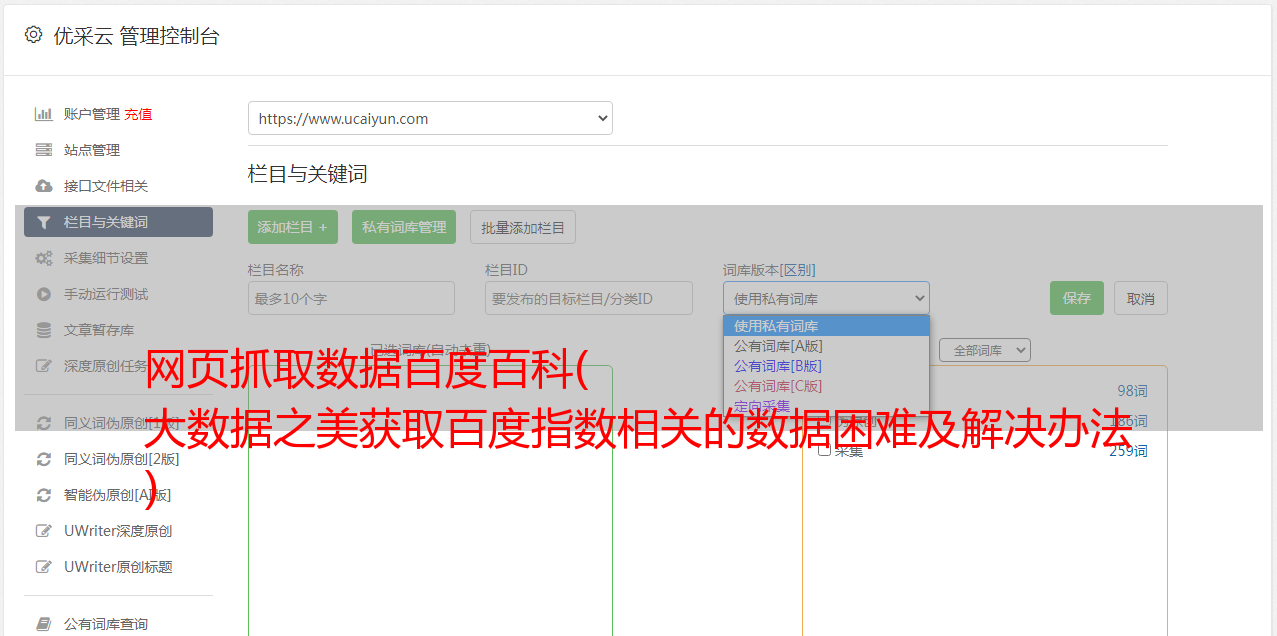Click the 栏目与关键词 page heading
The width and height of the screenshot is (1277, 636).
click(x=308, y=174)
